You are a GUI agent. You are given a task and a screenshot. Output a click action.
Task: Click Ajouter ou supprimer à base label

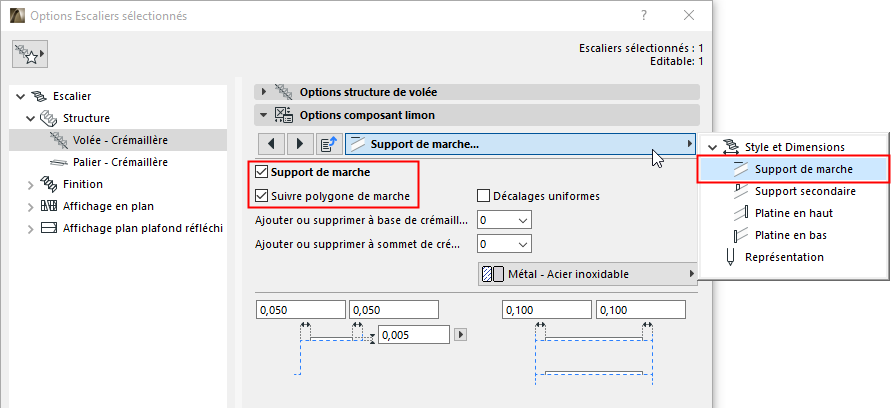363,220
